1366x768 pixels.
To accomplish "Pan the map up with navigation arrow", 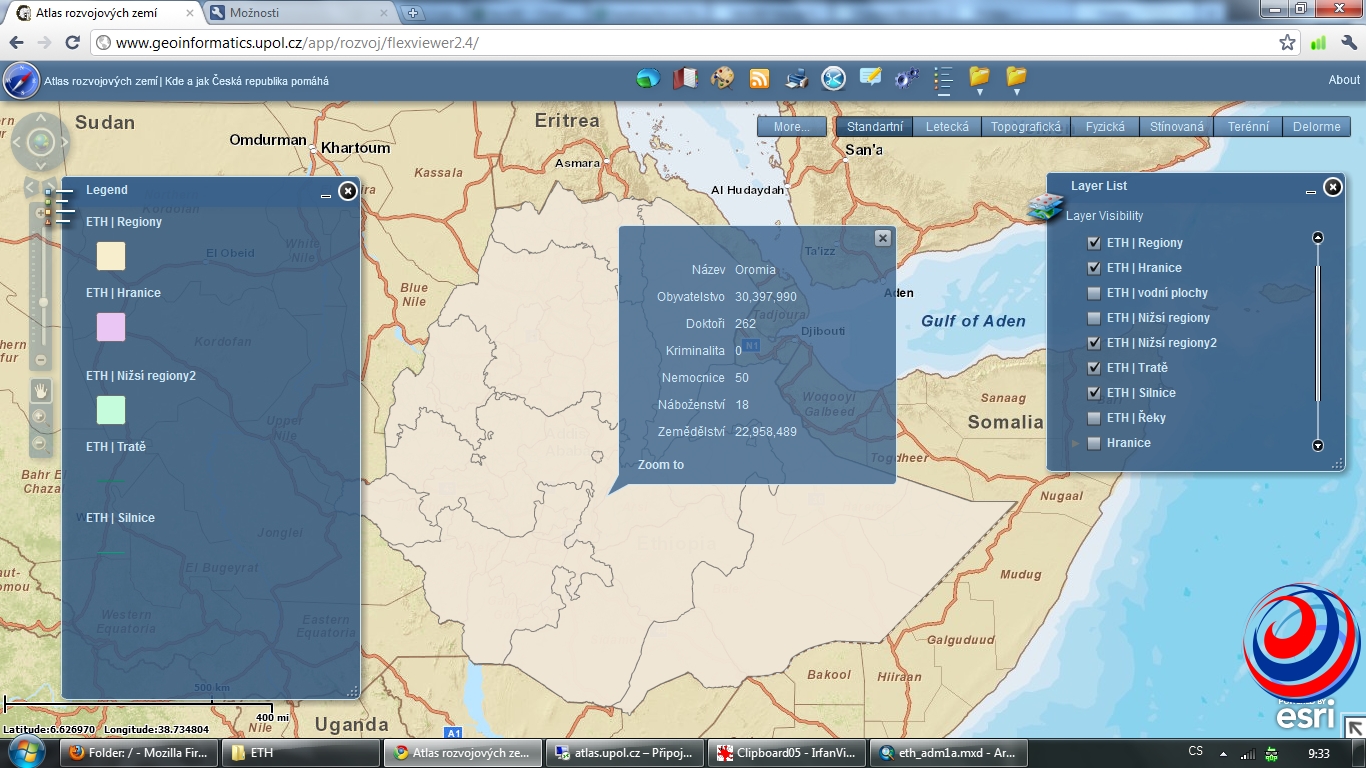I will click(x=39, y=120).
